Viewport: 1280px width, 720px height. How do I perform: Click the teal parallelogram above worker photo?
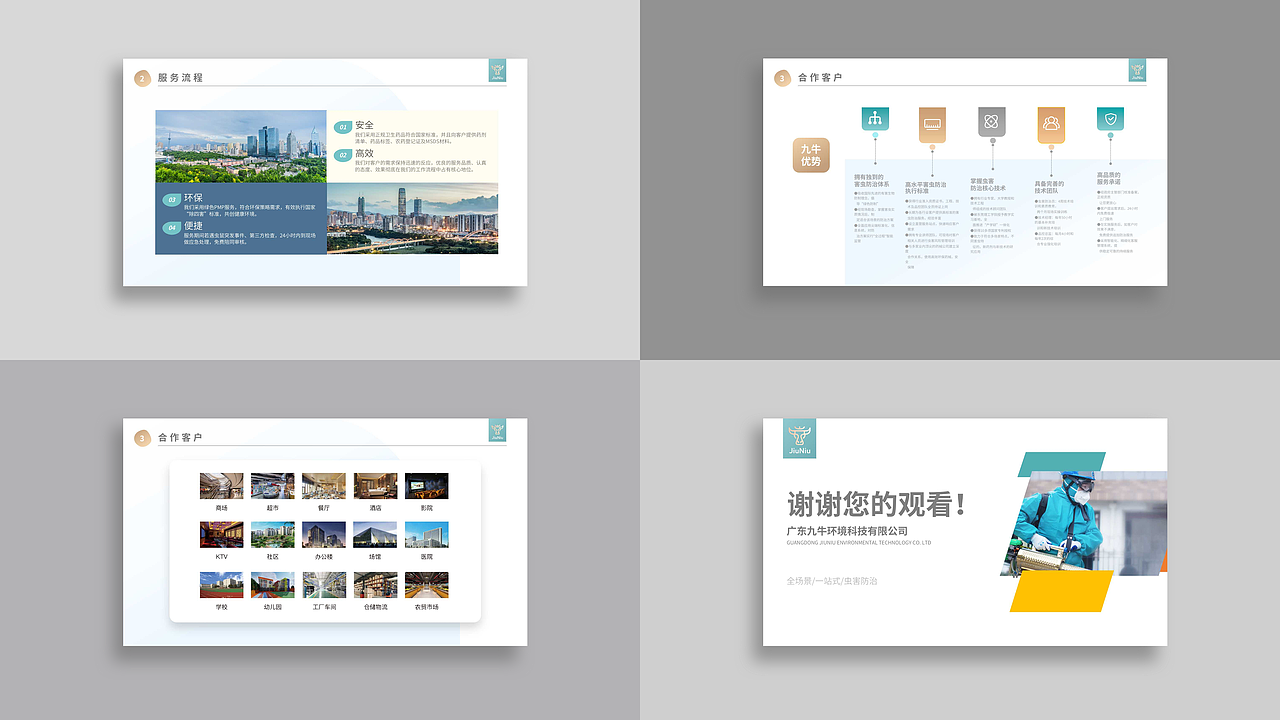1061,462
